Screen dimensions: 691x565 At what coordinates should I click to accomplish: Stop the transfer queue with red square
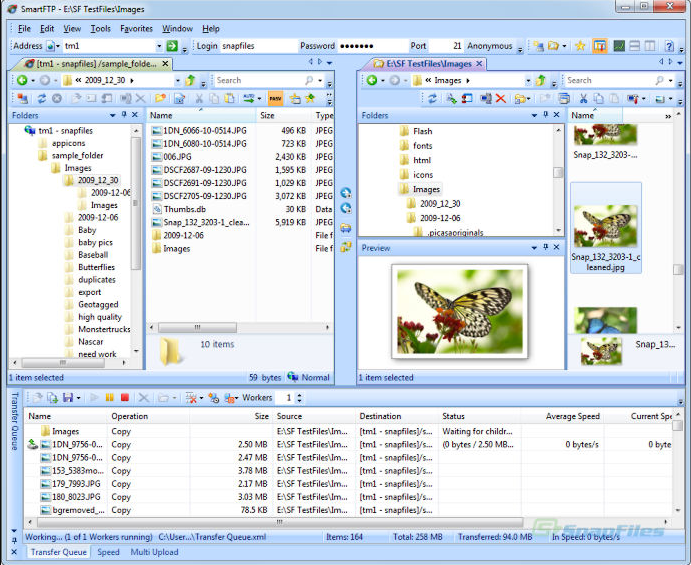point(125,398)
